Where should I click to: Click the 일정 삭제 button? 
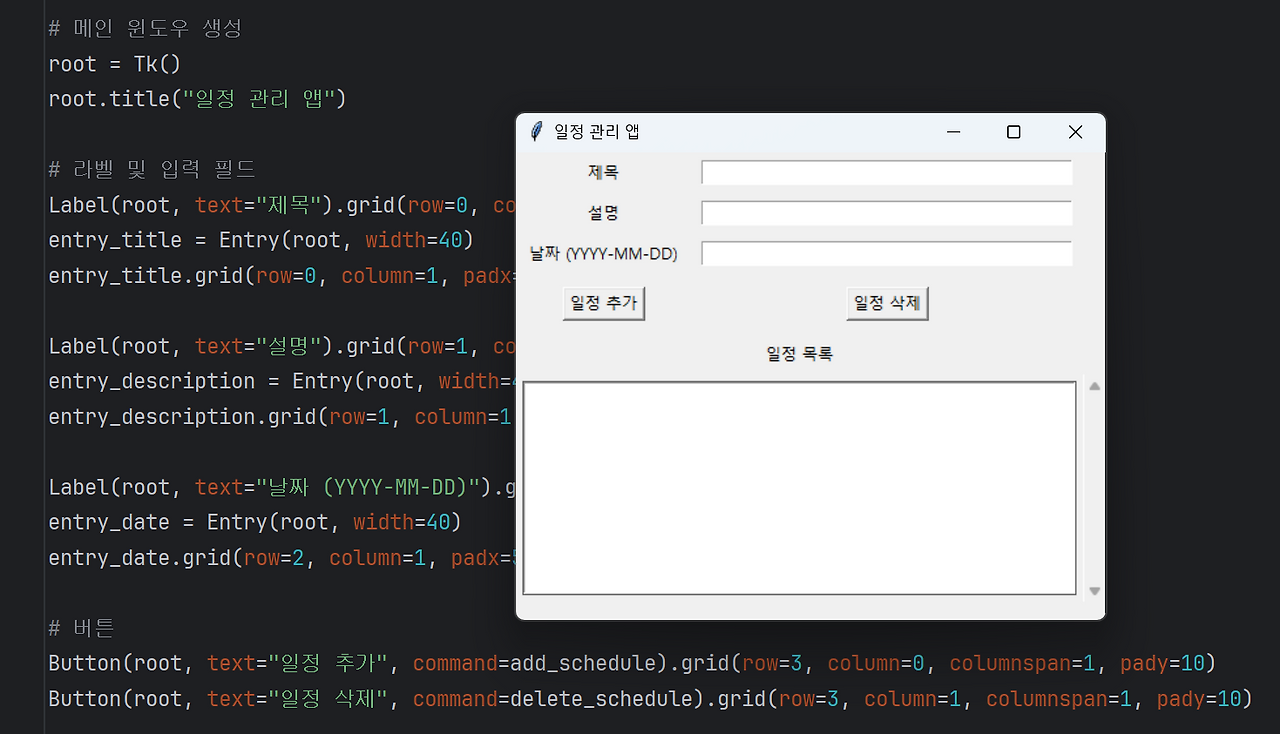click(886, 302)
